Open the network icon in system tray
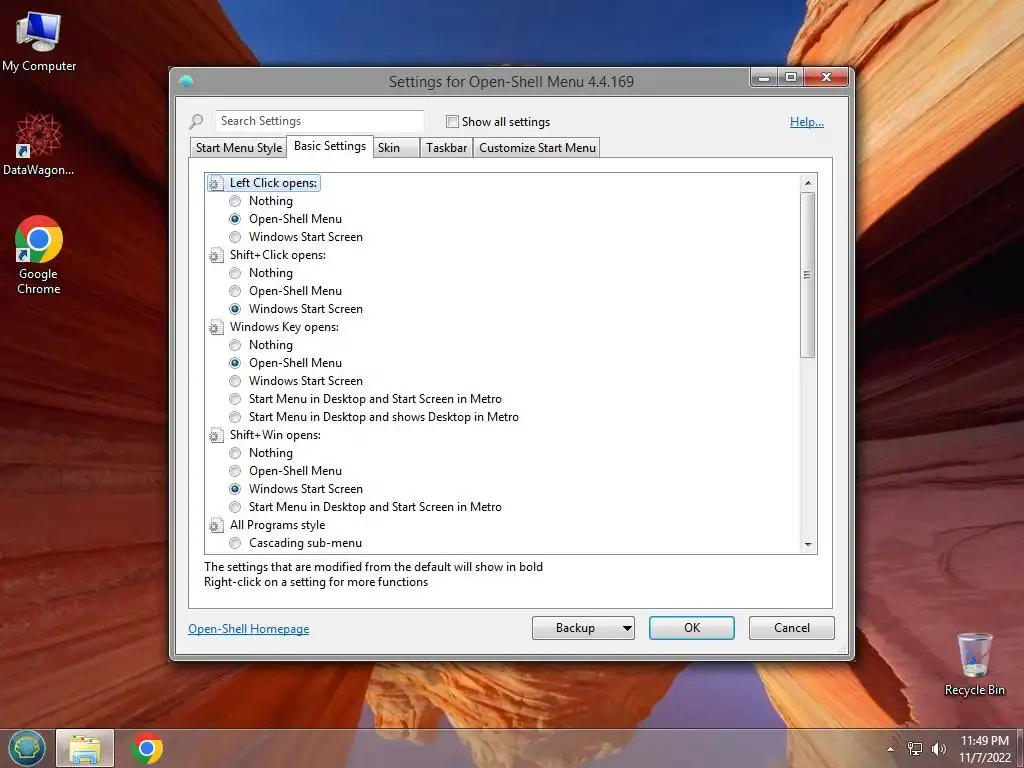The image size is (1024, 768). (915, 749)
